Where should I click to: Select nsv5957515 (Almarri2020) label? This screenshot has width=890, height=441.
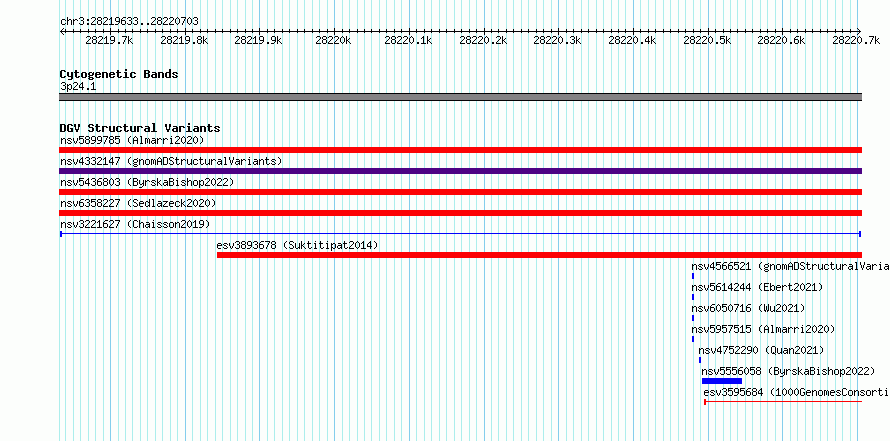click(763, 329)
